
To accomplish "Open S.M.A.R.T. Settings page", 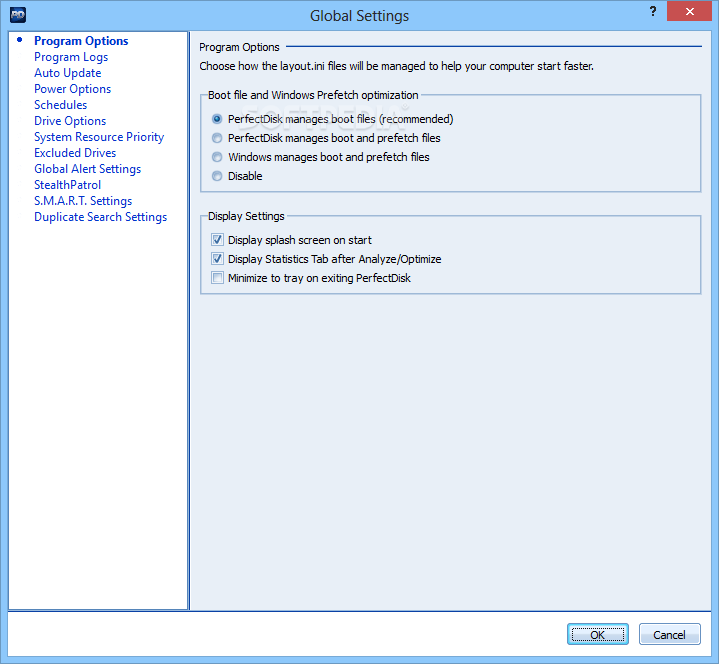I will 83,201.
